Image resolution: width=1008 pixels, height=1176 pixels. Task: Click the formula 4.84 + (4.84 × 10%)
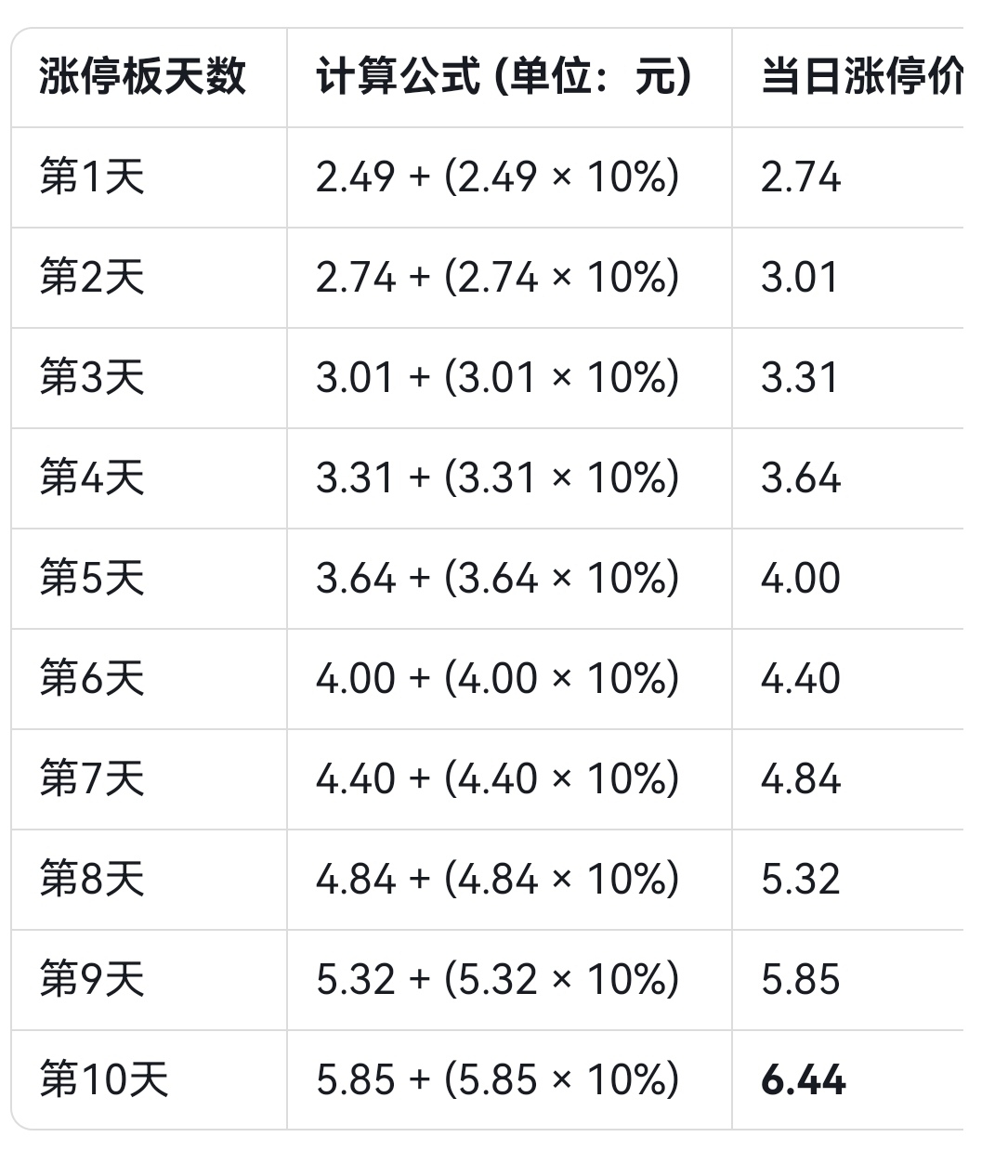click(498, 880)
